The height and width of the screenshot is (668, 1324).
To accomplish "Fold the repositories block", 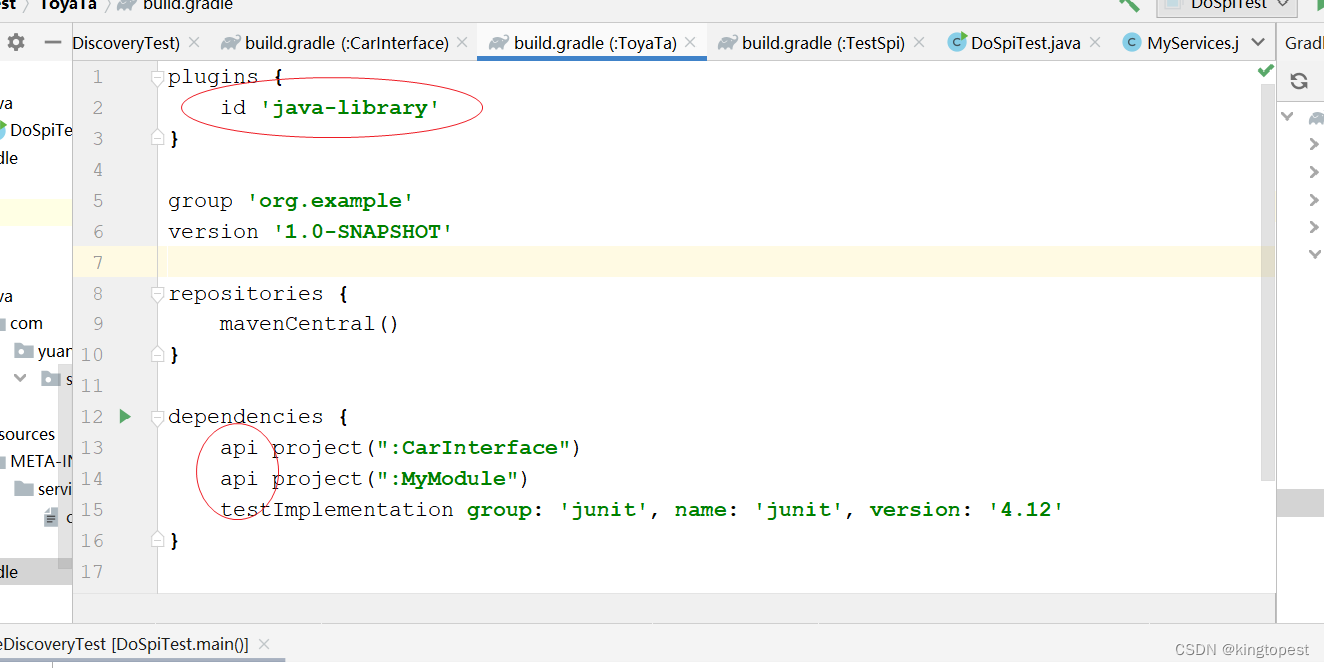I will point(157,294).
